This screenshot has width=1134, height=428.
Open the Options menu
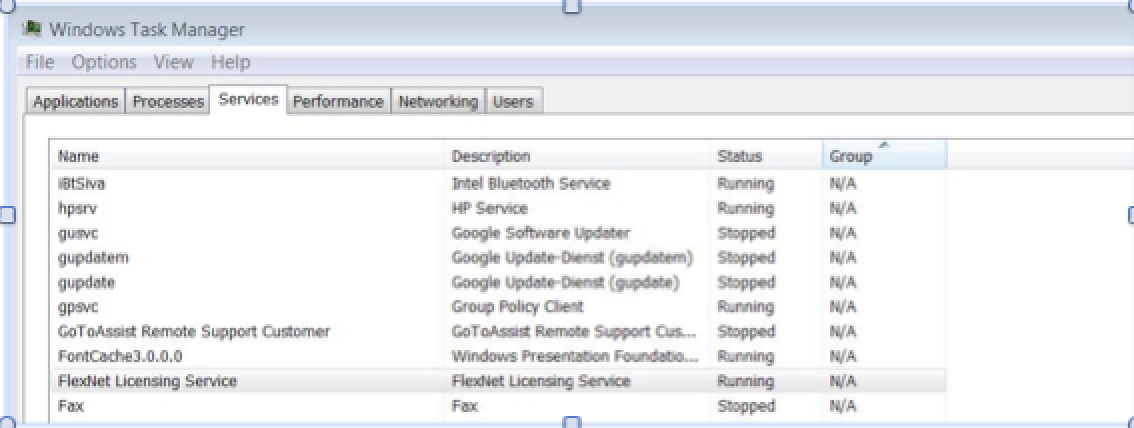click(104, 62)
